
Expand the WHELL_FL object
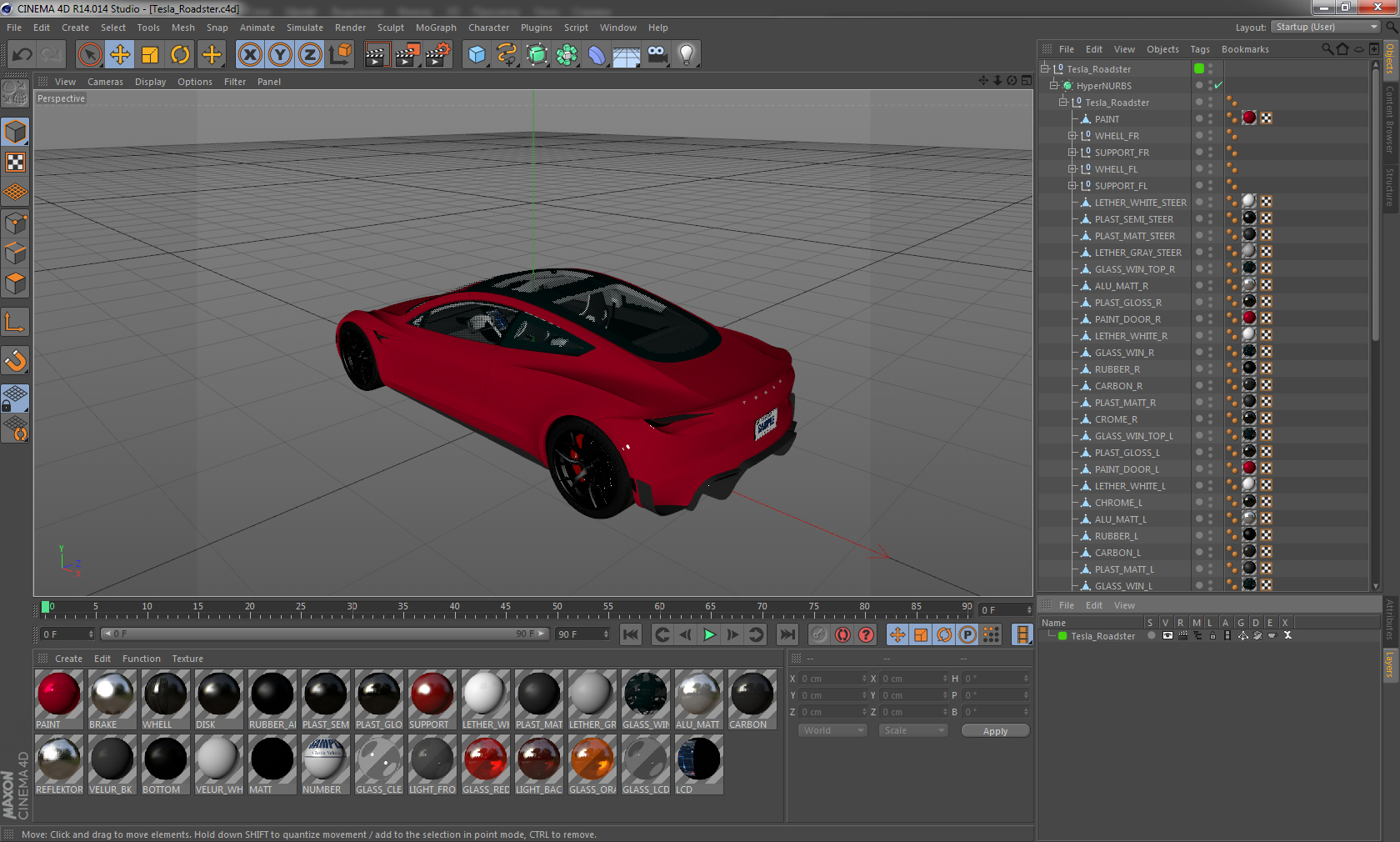tap(1072, 169)
